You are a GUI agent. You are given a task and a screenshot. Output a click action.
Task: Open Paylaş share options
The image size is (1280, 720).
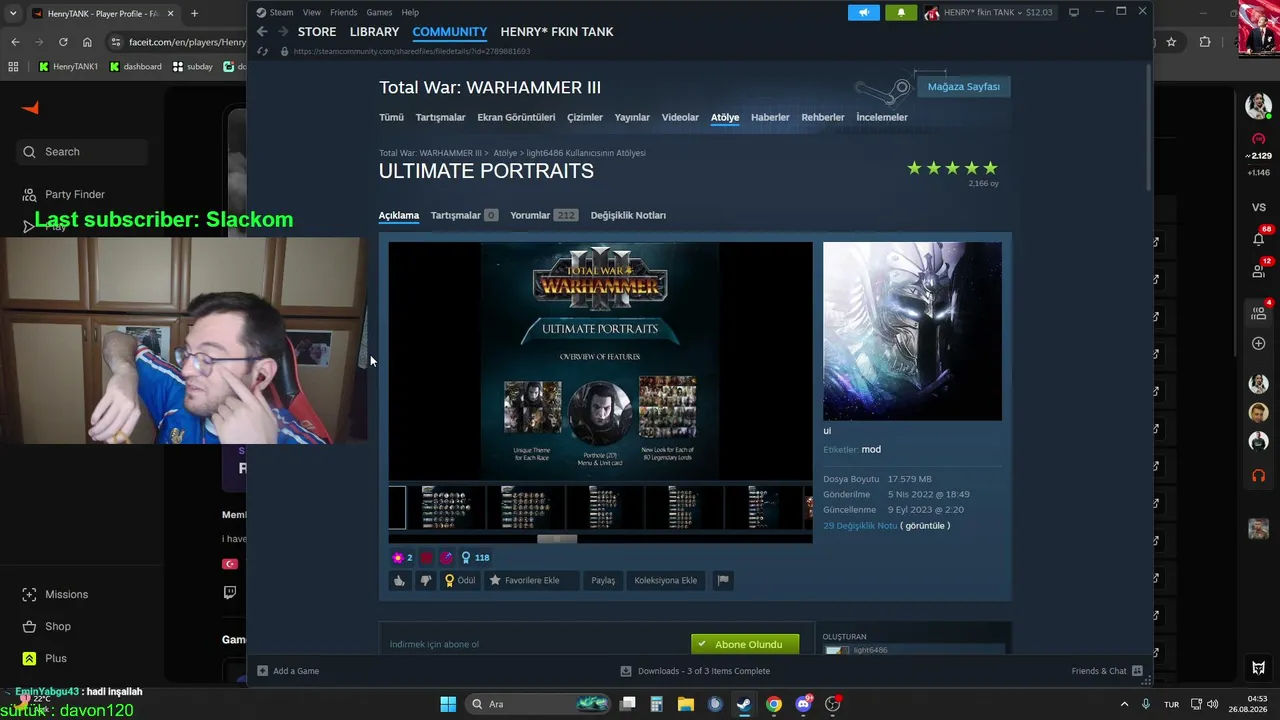603,580
